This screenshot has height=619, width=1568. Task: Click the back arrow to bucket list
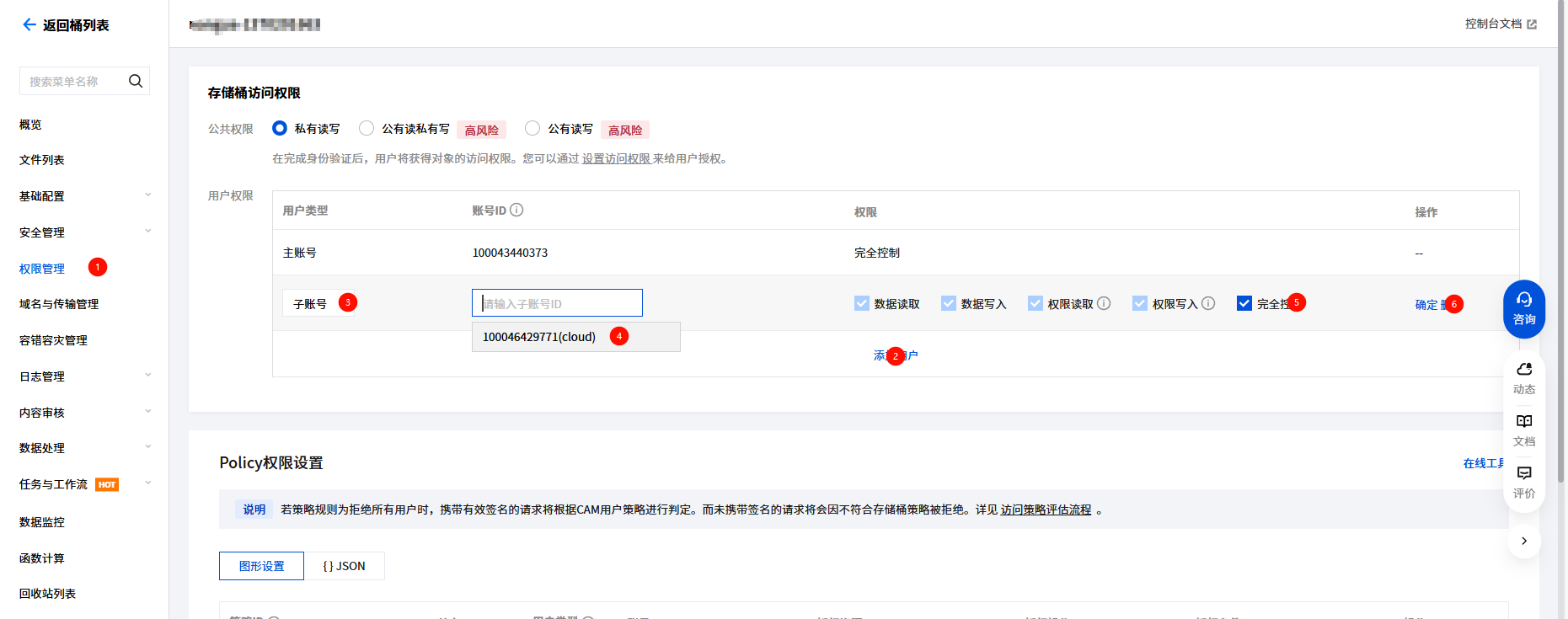29,25
